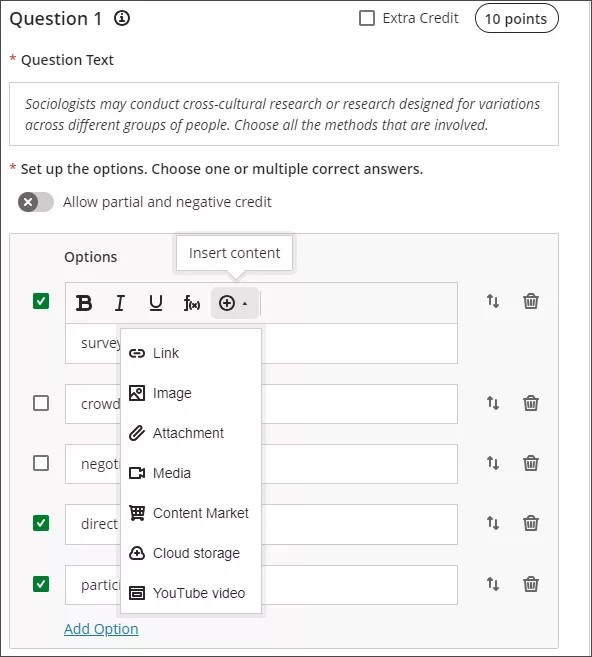Screen dimensions: 592x657
Task: Underline the option text
Action: (x=156, y=303)
